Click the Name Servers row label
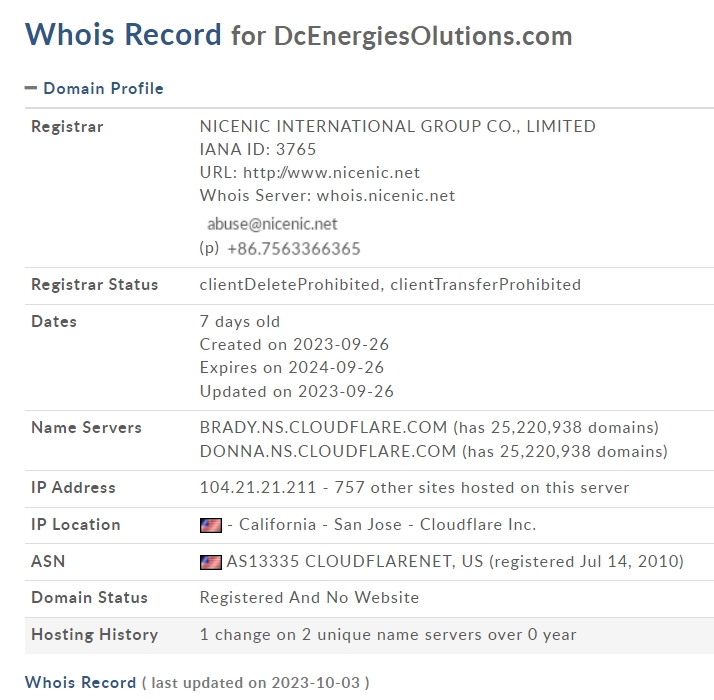 tap(87, 427)
